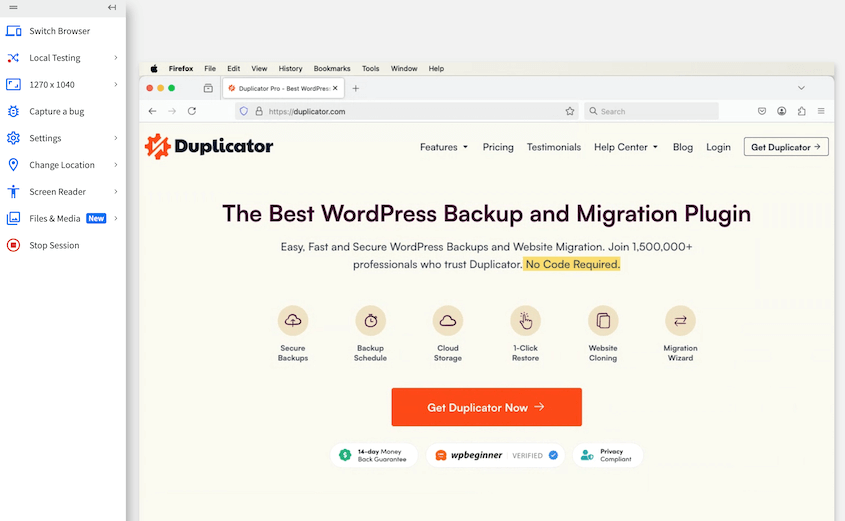Go back with Firefox back arrow
This screenshot has width=845, height=521.
point(153,111)
